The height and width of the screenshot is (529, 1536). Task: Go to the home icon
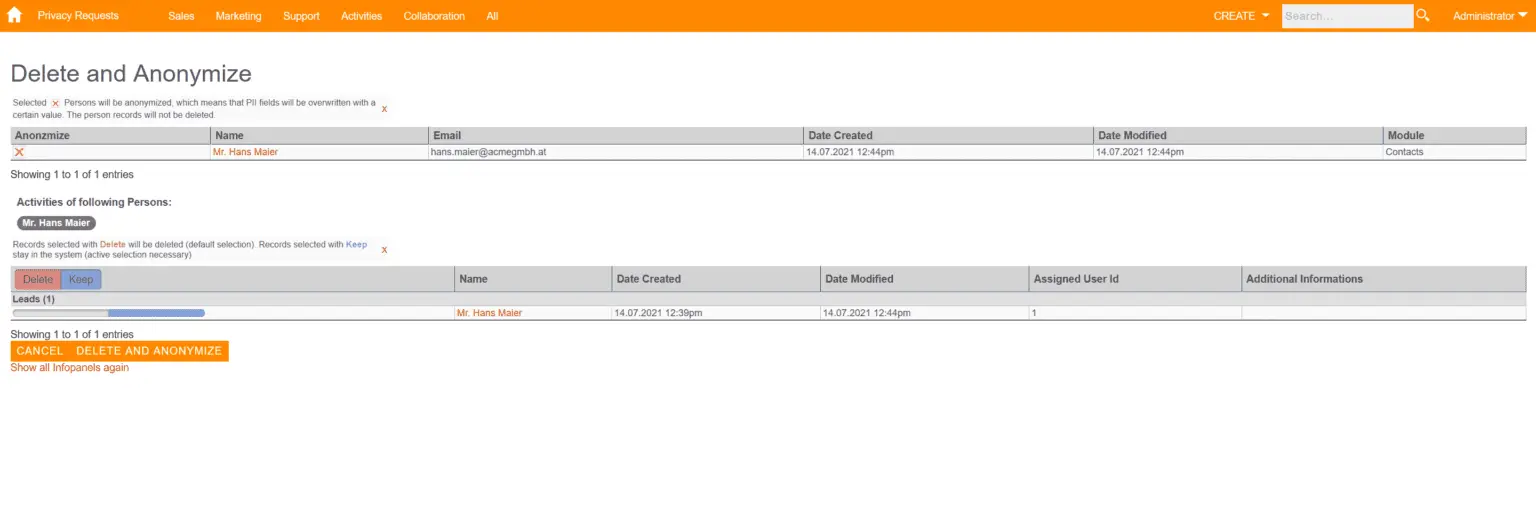click(14, 15)
